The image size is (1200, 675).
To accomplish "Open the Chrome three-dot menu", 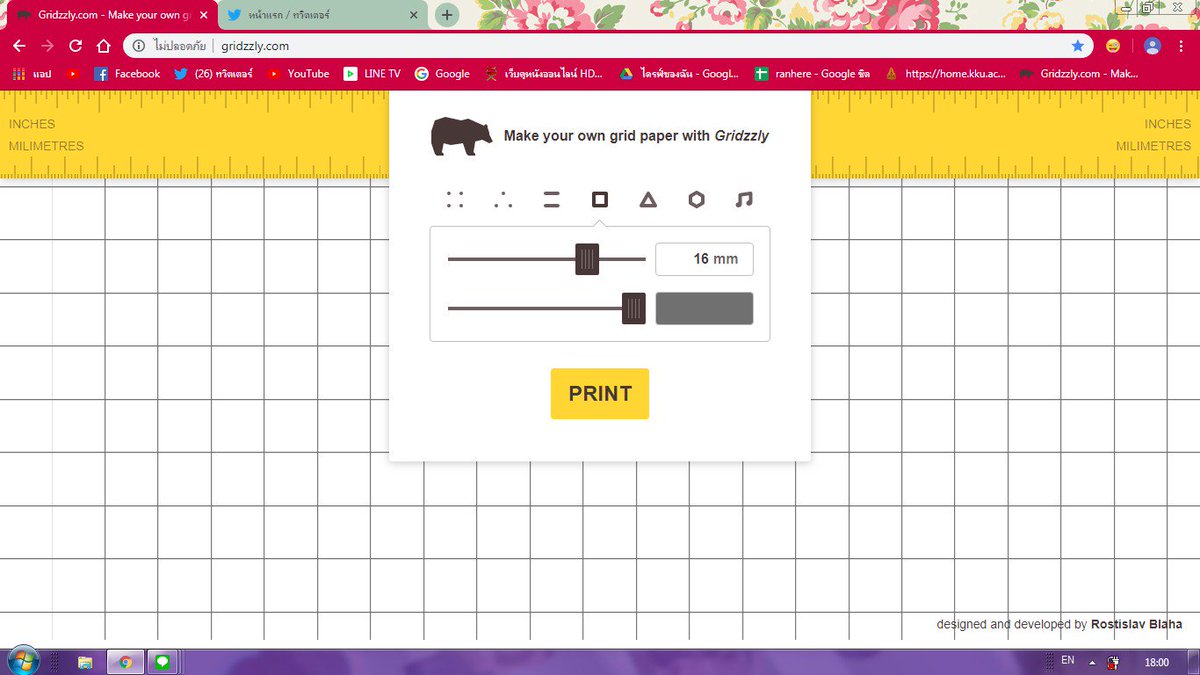I will pos(1183,46).
